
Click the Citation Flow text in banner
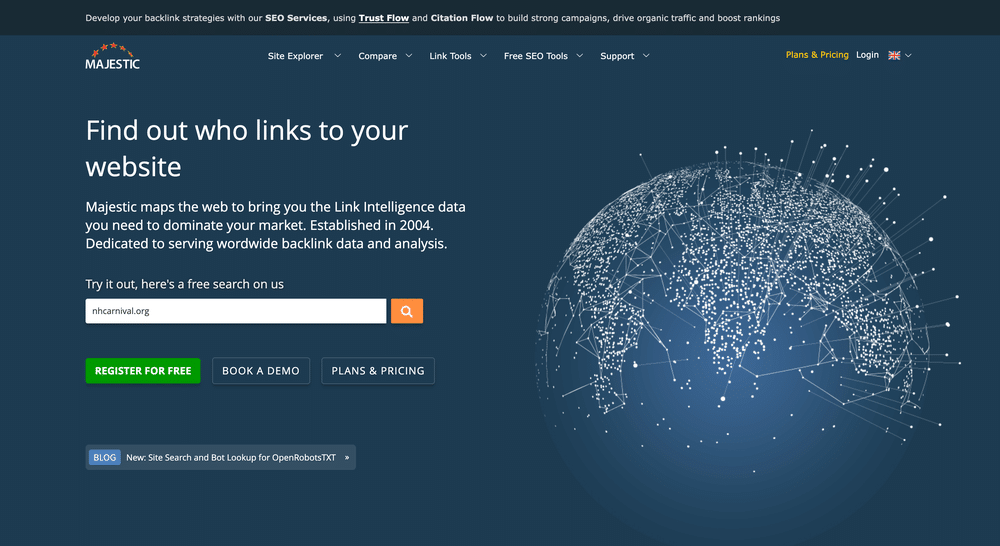(462, 18)
